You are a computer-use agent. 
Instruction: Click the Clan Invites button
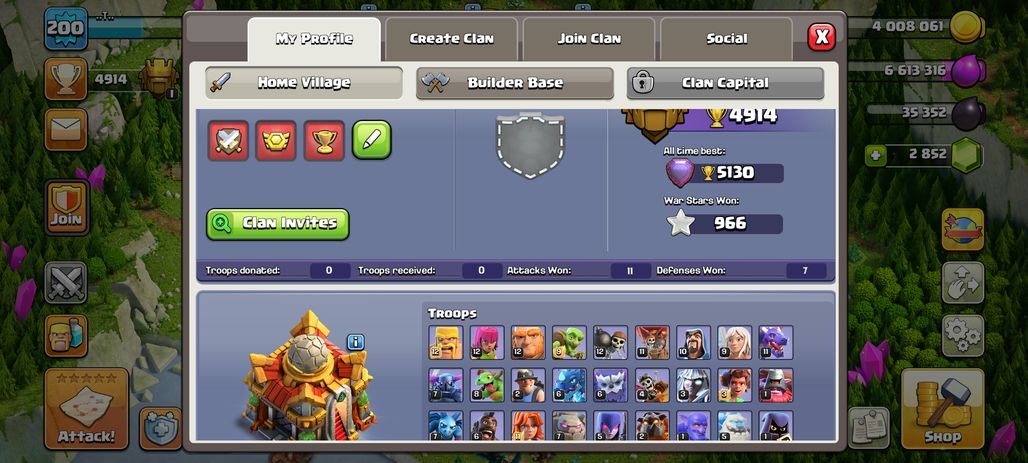(x=278, y=224)
